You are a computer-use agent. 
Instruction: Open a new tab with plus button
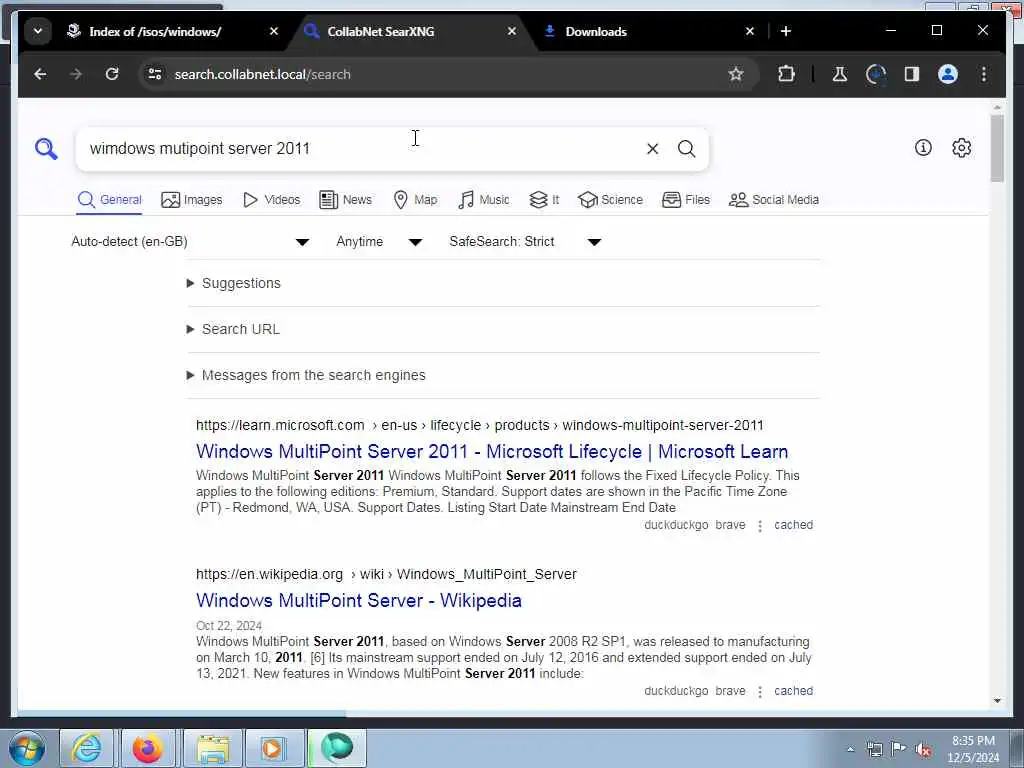tap(786, 31)
